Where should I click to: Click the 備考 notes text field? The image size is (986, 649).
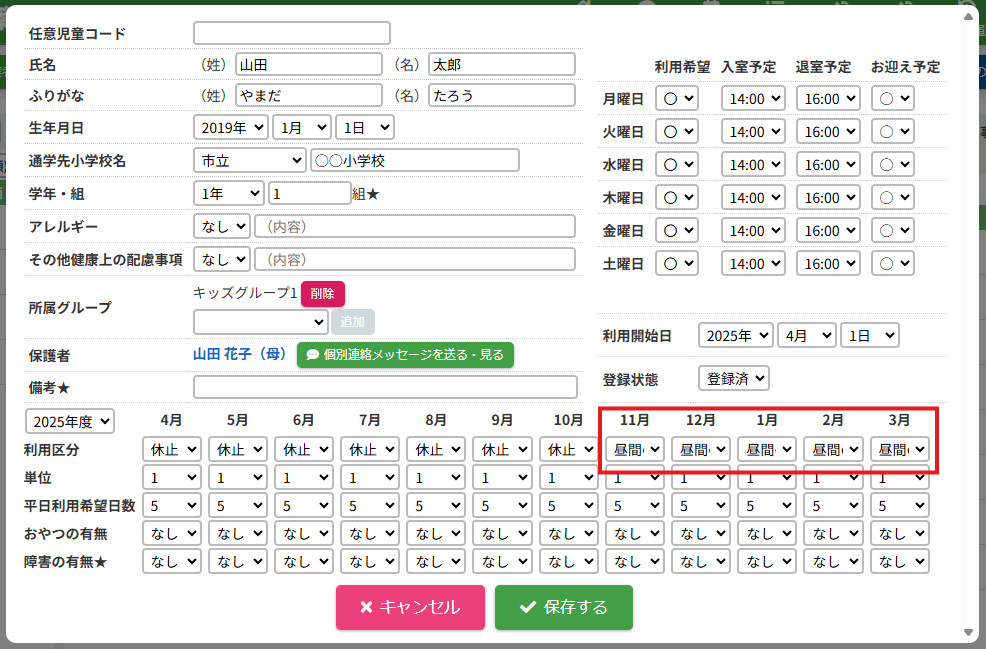point(385,387)
